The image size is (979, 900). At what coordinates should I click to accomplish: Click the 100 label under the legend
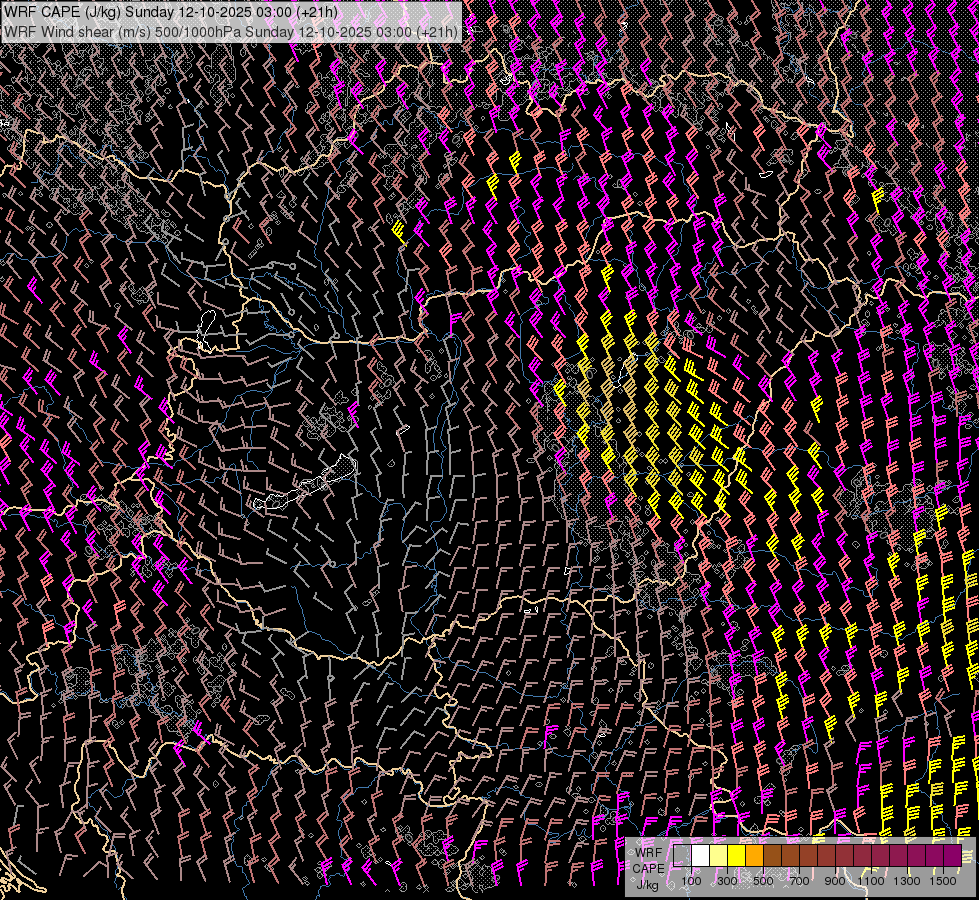(691, 881)
